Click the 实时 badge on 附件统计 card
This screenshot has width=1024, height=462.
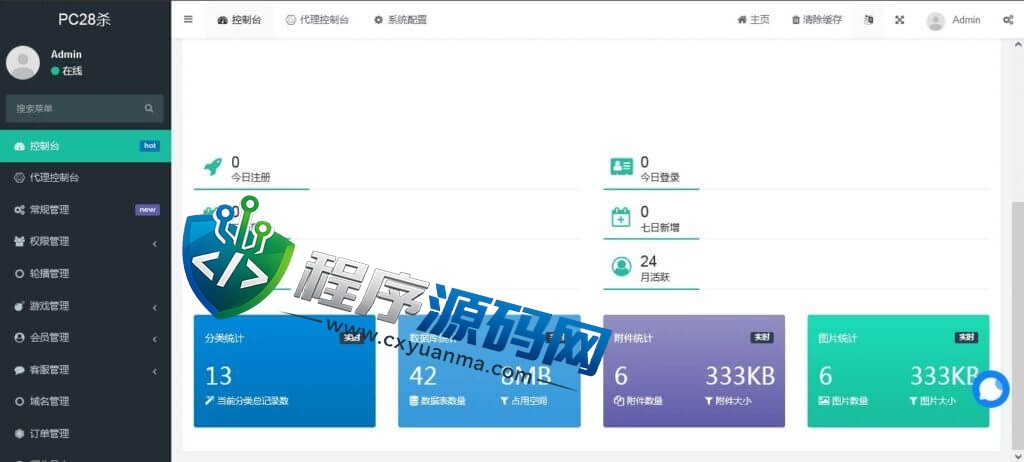pos(762,338)
